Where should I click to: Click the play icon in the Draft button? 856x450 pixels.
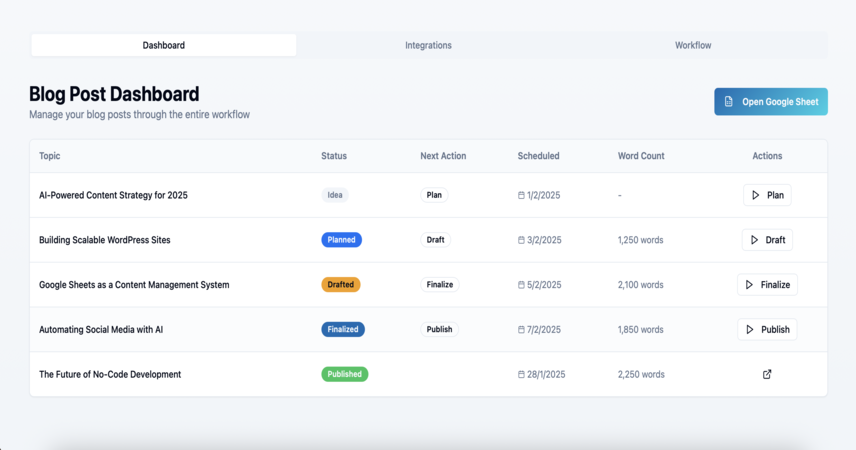[754, 240]
